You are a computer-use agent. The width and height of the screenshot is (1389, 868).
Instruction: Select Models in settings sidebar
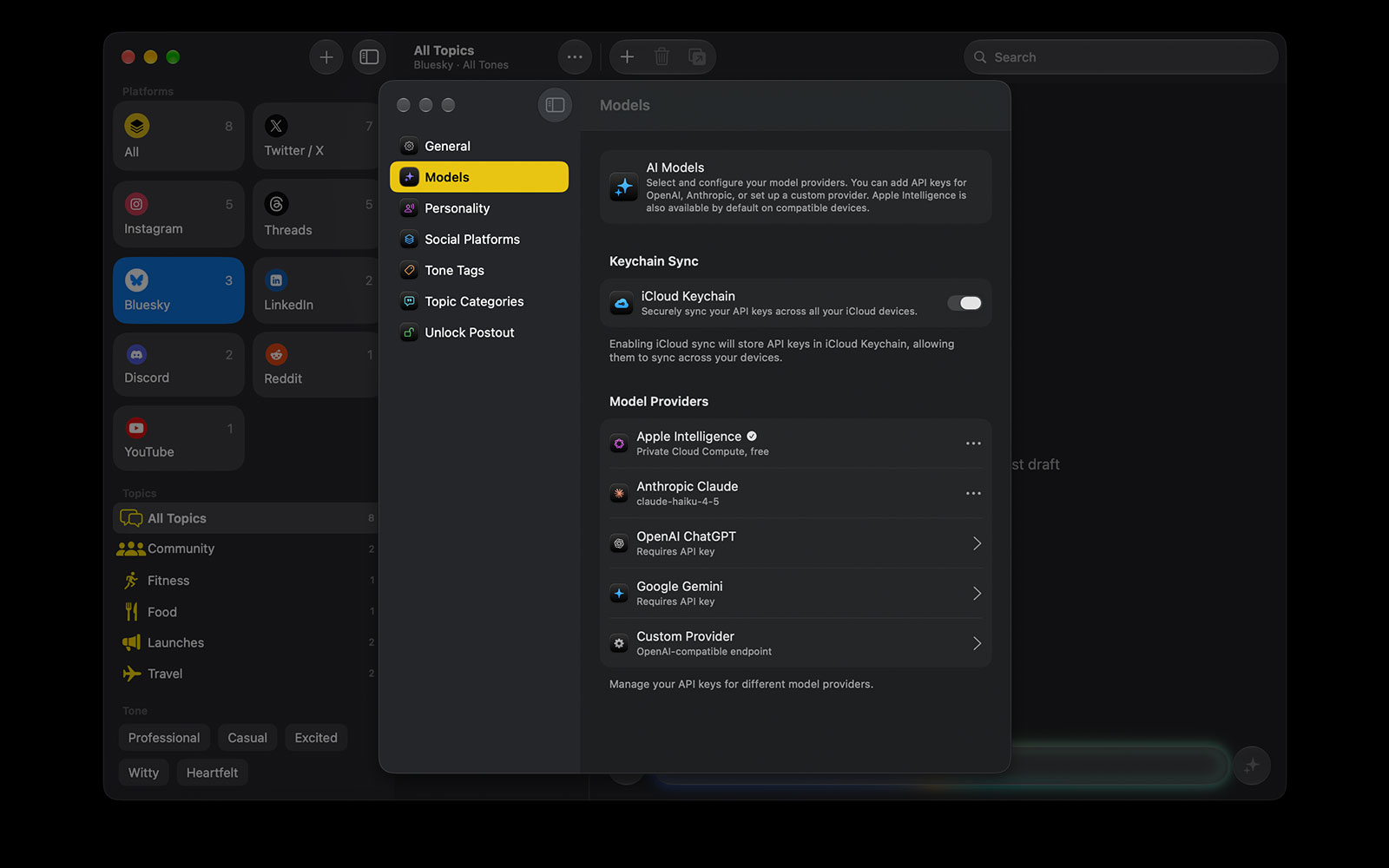pos(479,177)
